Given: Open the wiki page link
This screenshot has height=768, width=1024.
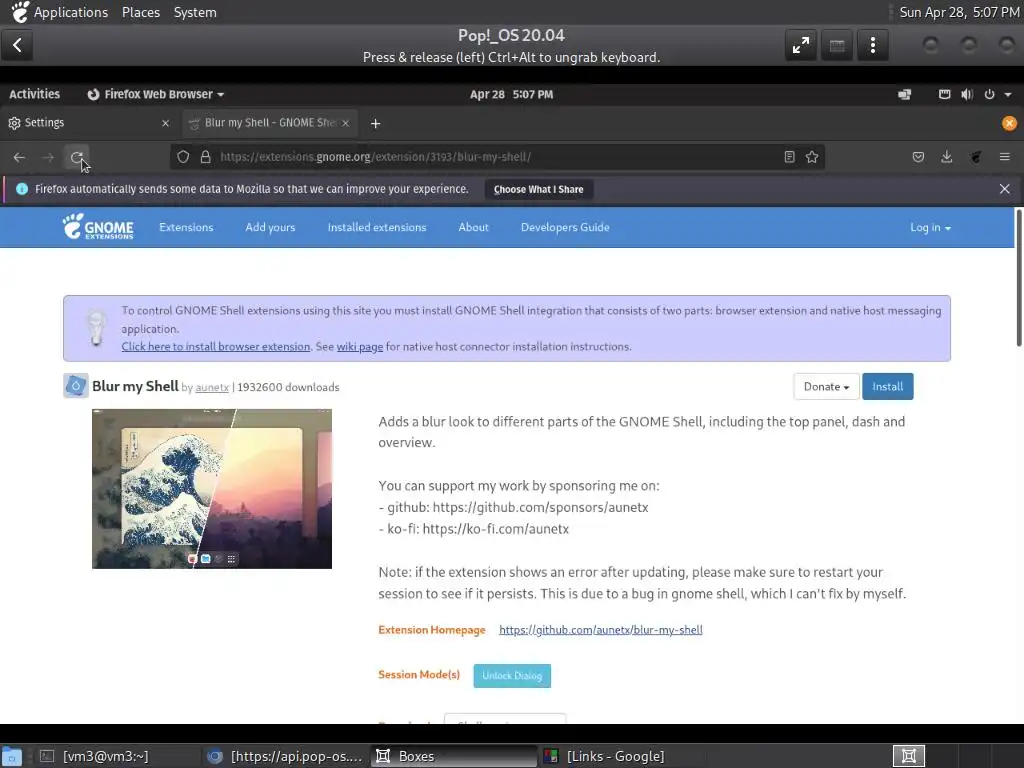Looking at the screenshot, I should click(x=360, y=347).
